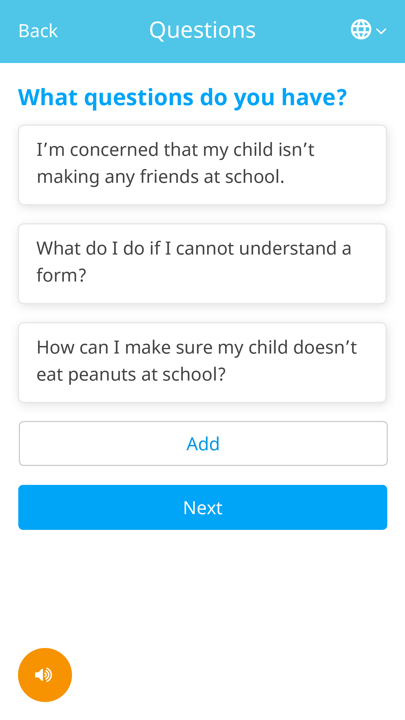
Task: Tap the orange speaker audio button
Action: 45,675
